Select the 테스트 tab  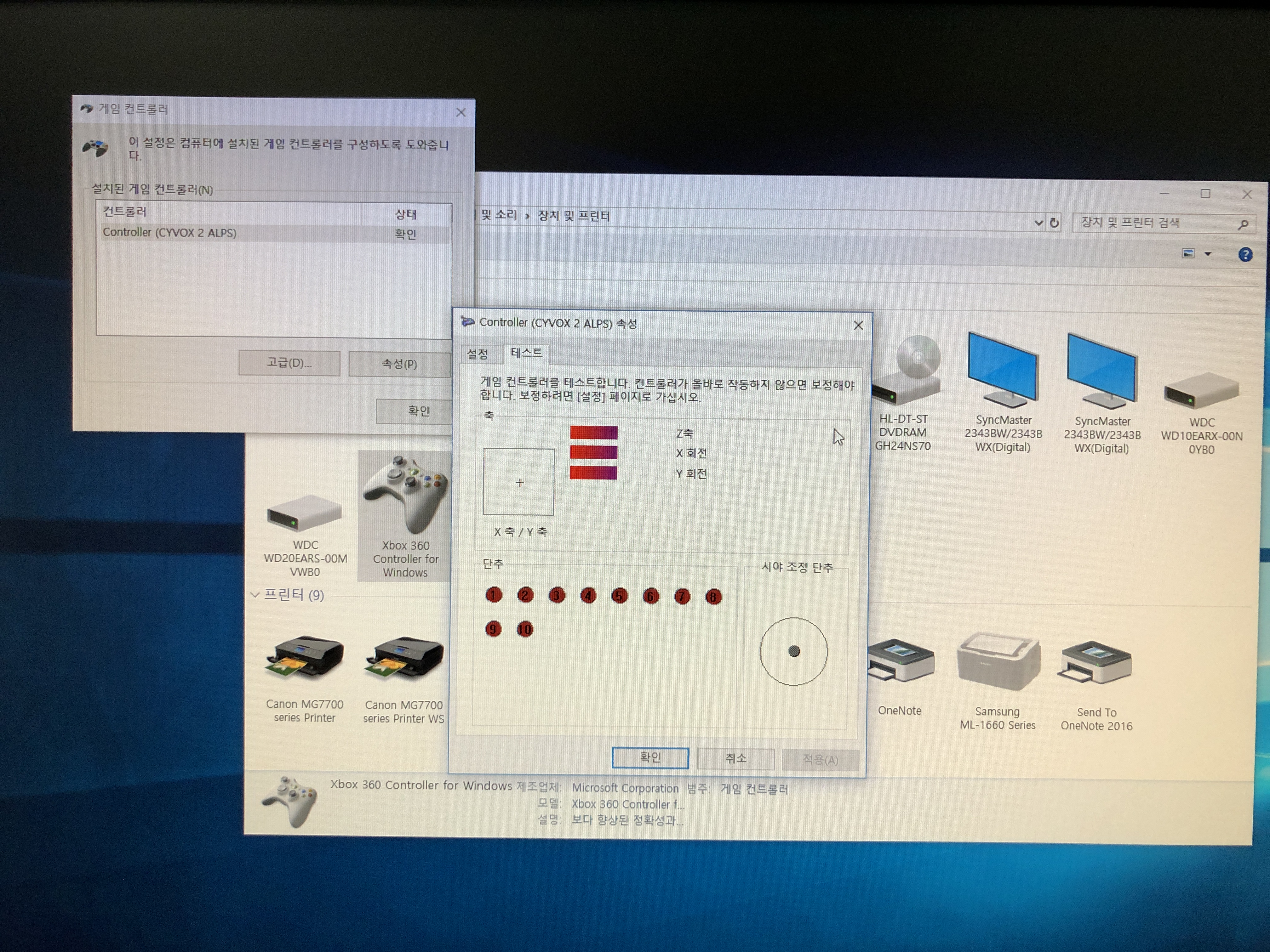(526, 353)
